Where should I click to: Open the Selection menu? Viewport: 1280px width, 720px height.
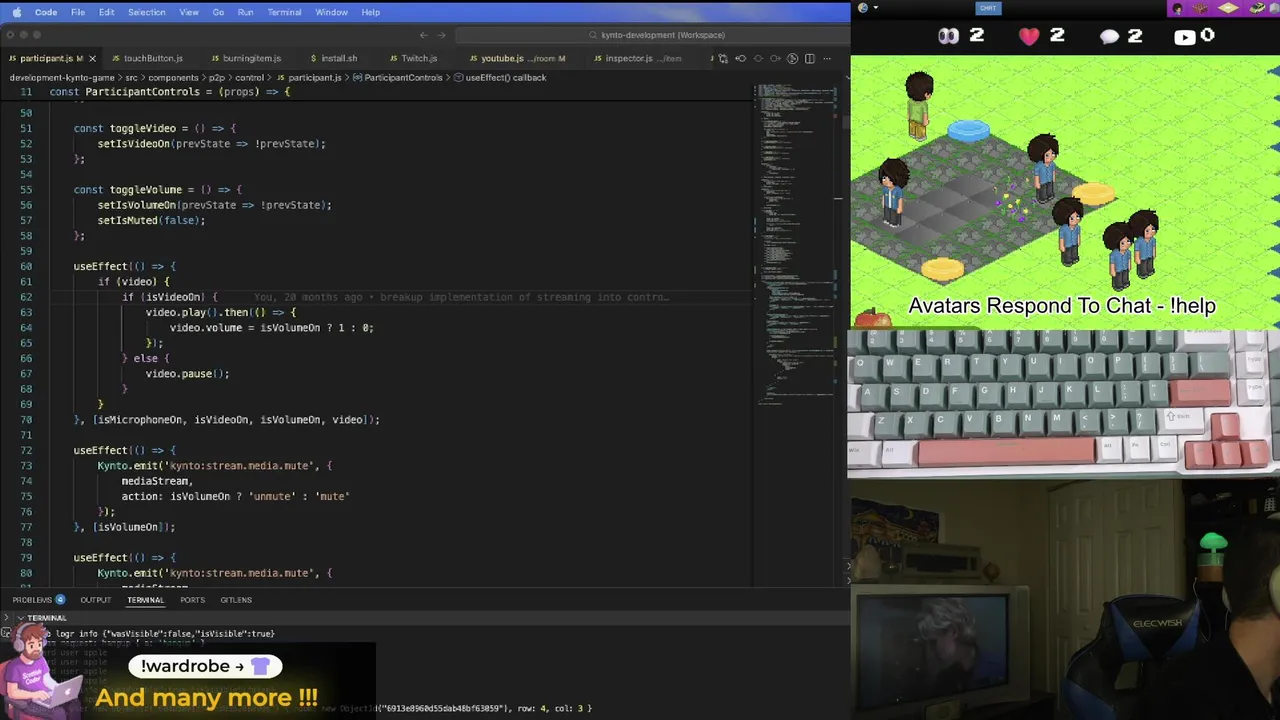[x=146, y=12]
